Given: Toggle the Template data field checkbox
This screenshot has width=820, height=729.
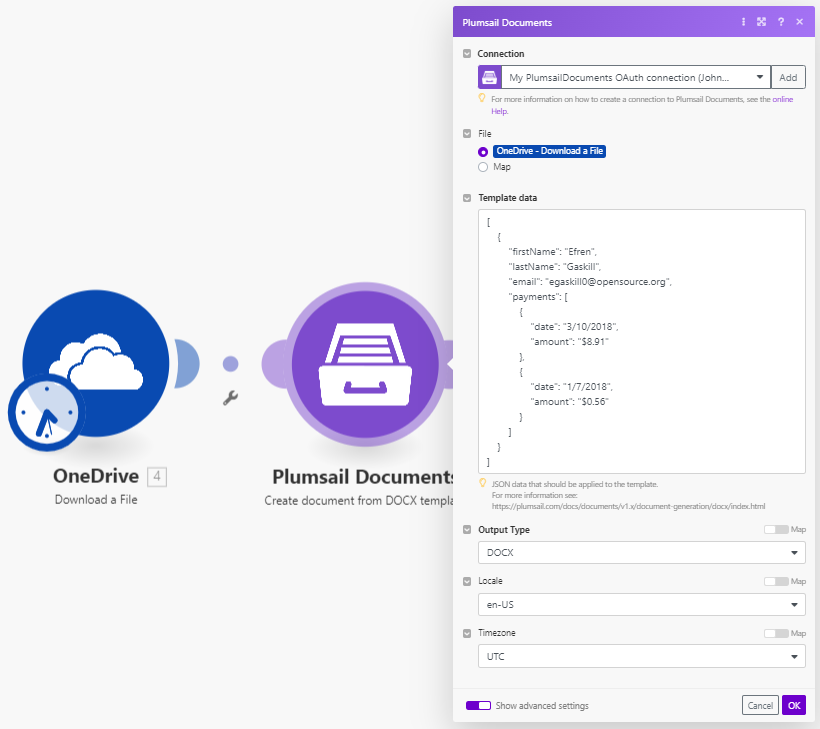Looking at the screenshot, I should pyautogui.click(x=467, y=198).
